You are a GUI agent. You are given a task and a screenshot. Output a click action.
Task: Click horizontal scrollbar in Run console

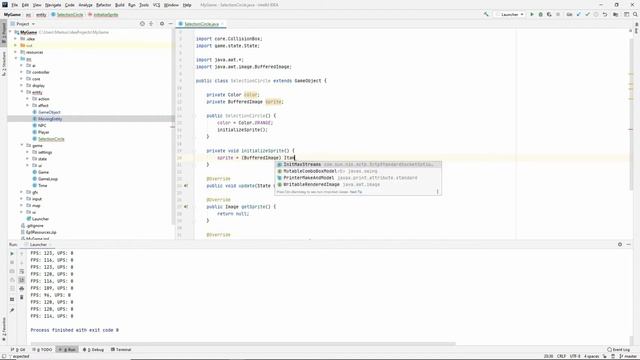pos(243,344)
